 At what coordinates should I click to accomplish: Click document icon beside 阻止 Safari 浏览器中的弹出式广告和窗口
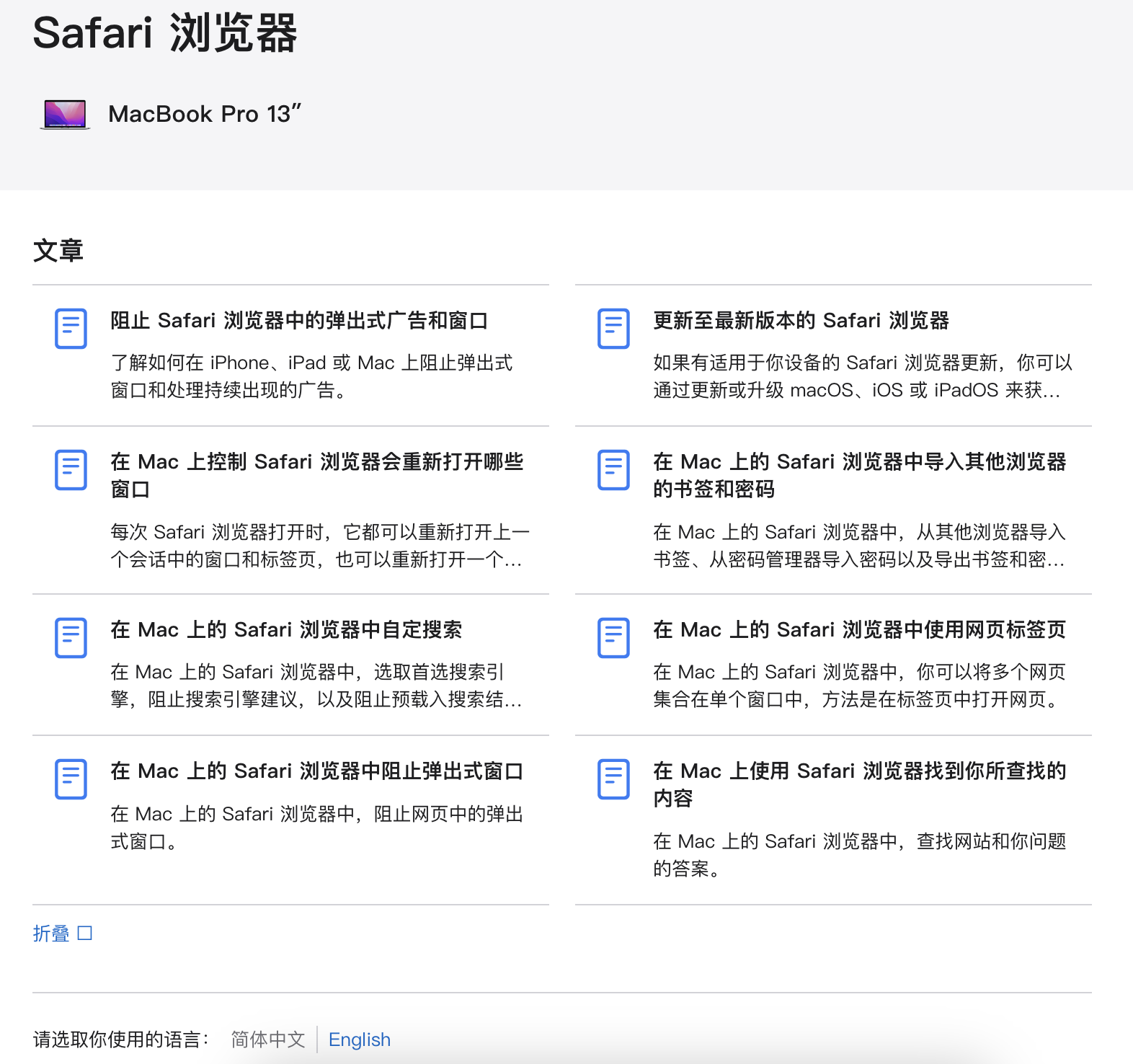[71, 329]
